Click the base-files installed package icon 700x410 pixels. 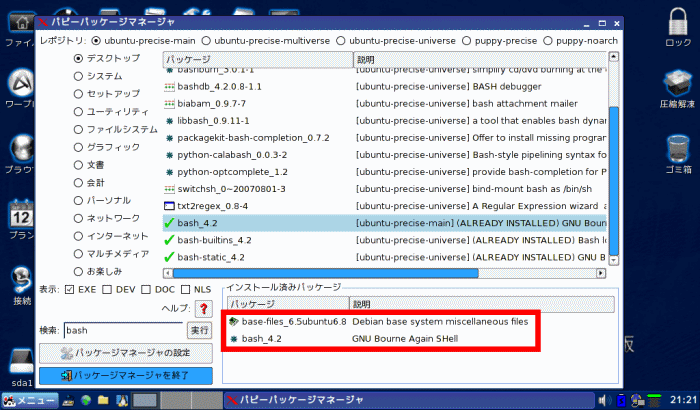tap(233, 322)
